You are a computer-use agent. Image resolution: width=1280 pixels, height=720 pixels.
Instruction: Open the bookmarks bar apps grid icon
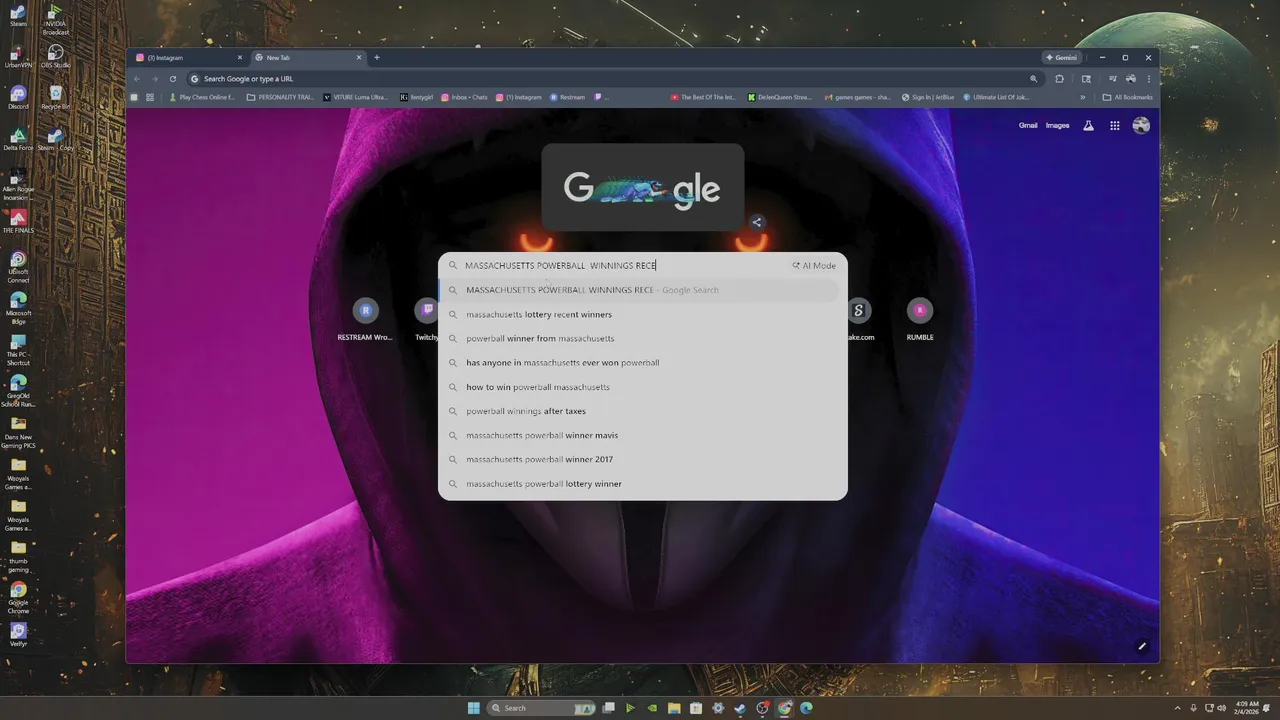coord(150,98)
